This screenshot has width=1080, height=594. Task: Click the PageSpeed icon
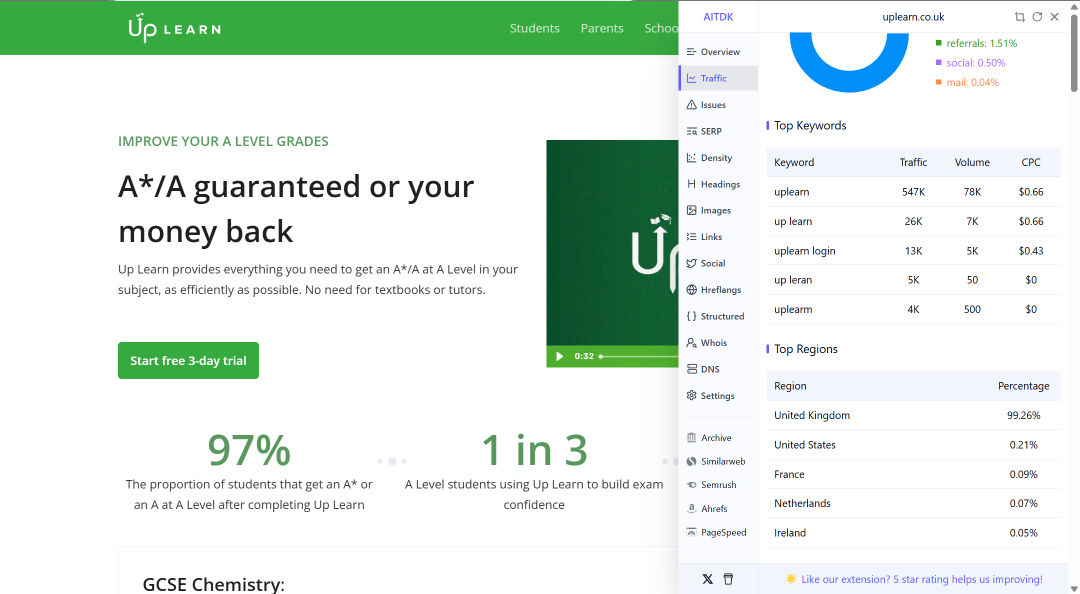[692, 533]
